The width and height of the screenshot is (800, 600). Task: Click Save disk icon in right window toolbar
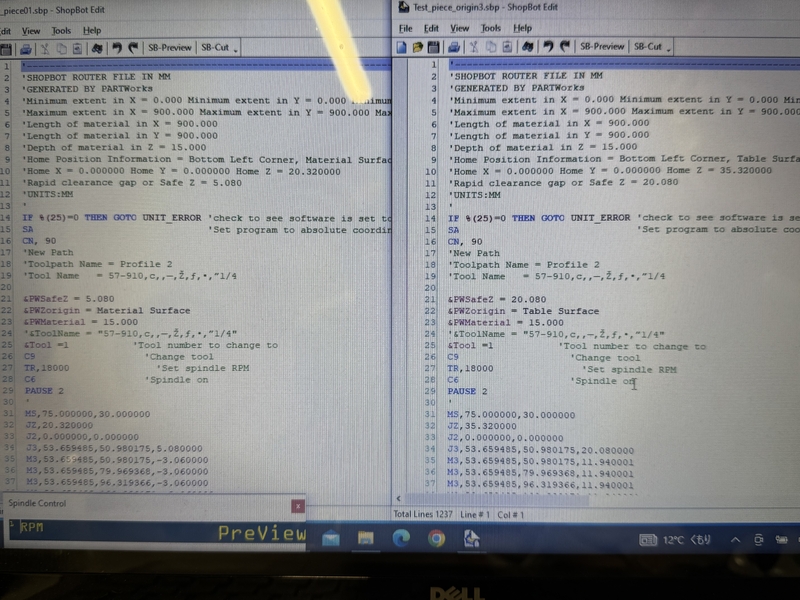click(x=434, y=47)
